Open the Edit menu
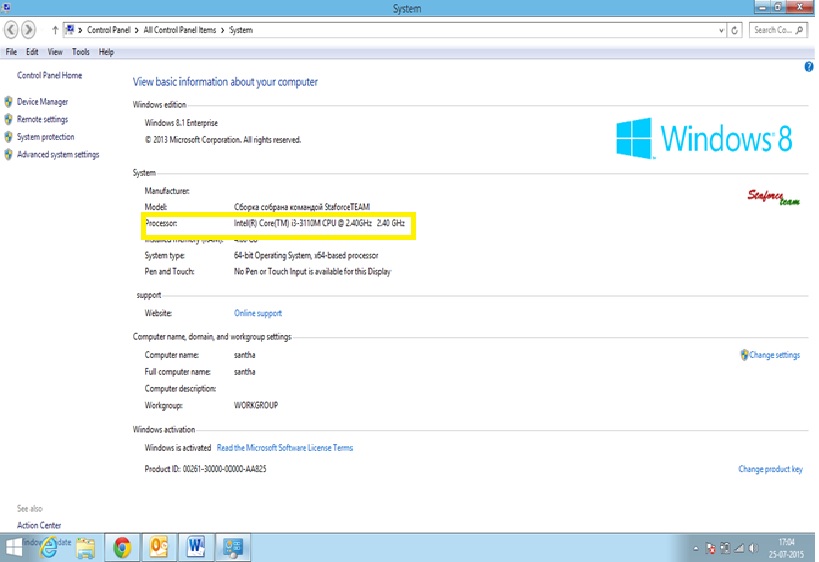The width and height of the screenshot is (819, 562). point(32,52)
